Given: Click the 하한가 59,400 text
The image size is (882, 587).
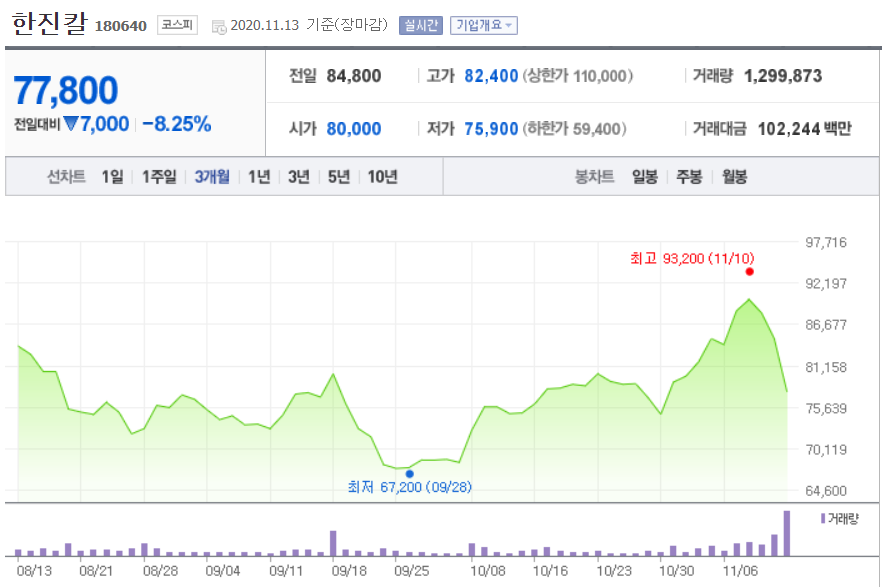Looking at the screenshot, I should (574, 129).
